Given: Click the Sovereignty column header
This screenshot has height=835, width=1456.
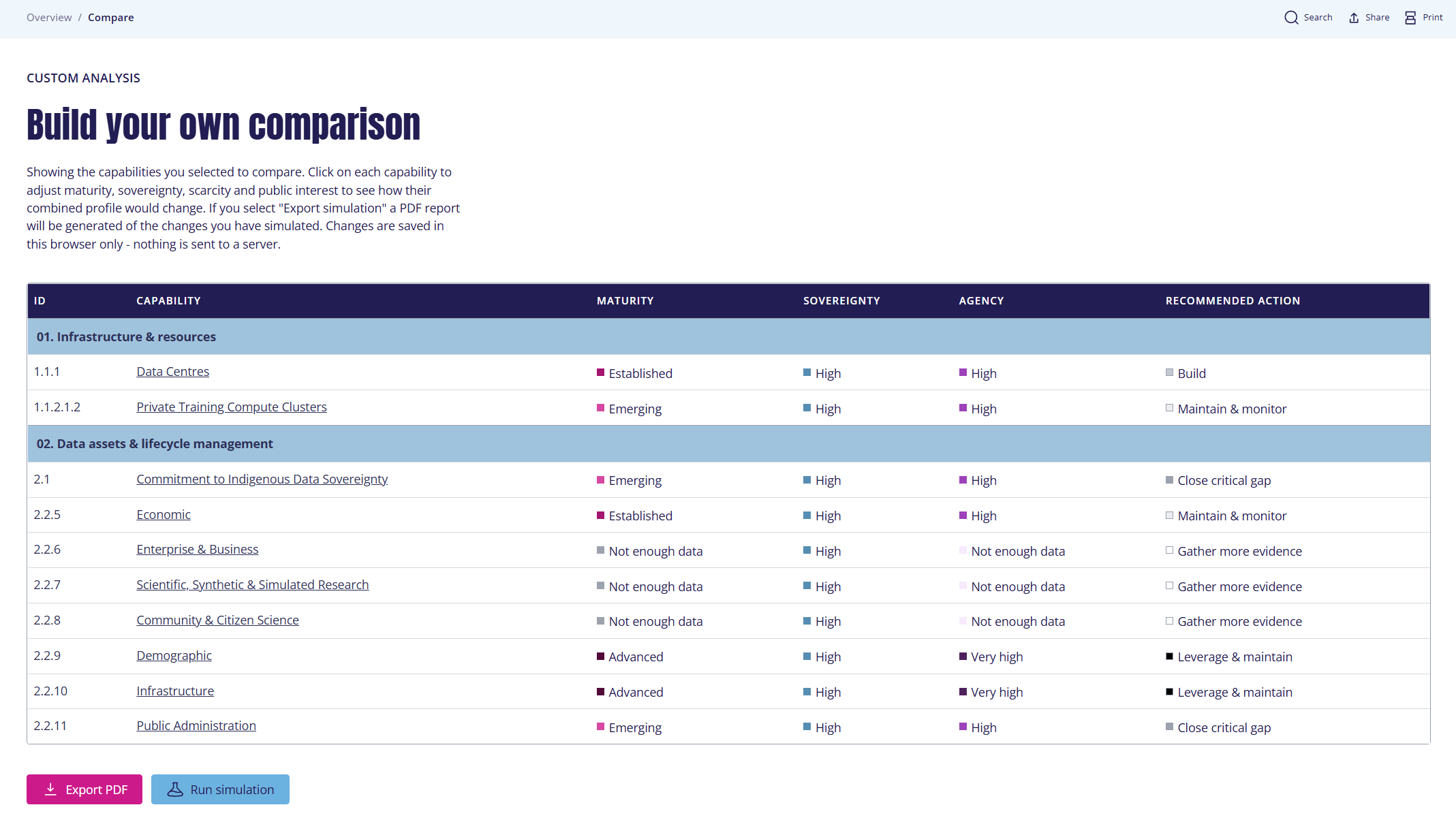Looking at the screenshot, I should coord(841,300).
